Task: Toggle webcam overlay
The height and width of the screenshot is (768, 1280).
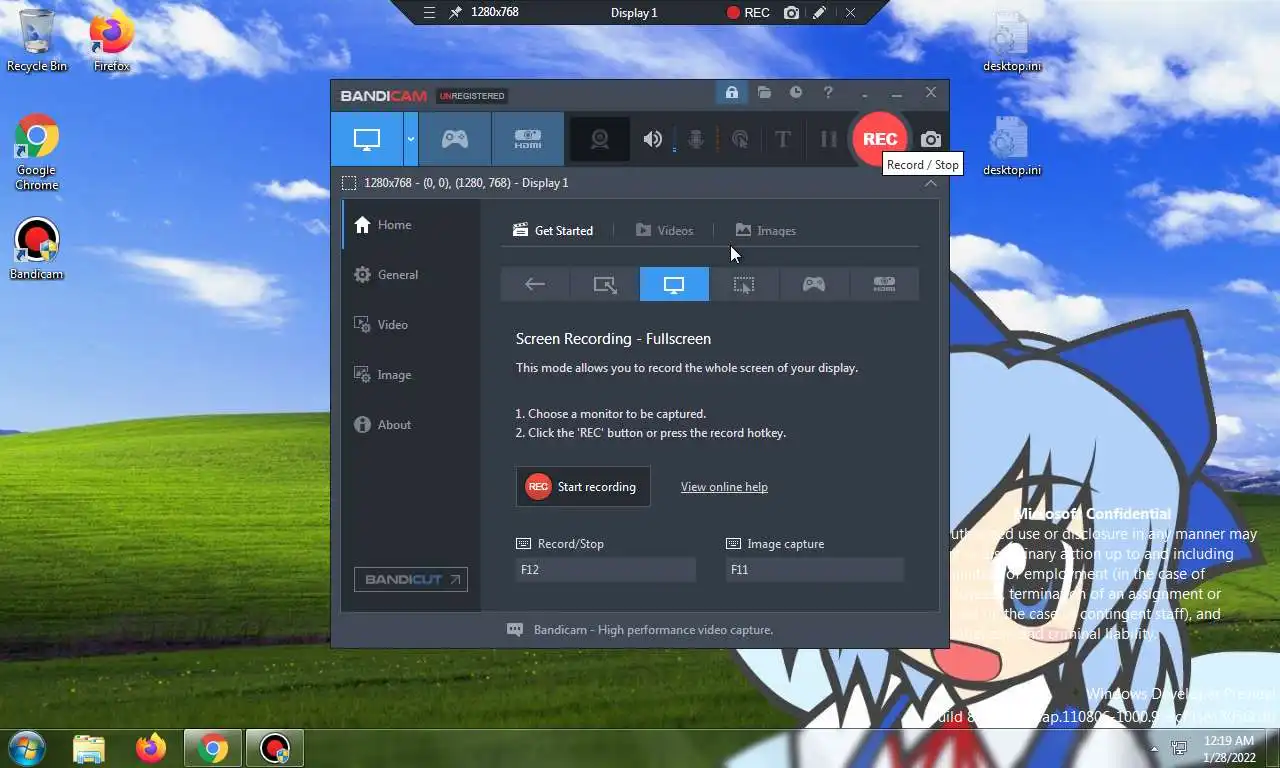Action: pos(600,139)
